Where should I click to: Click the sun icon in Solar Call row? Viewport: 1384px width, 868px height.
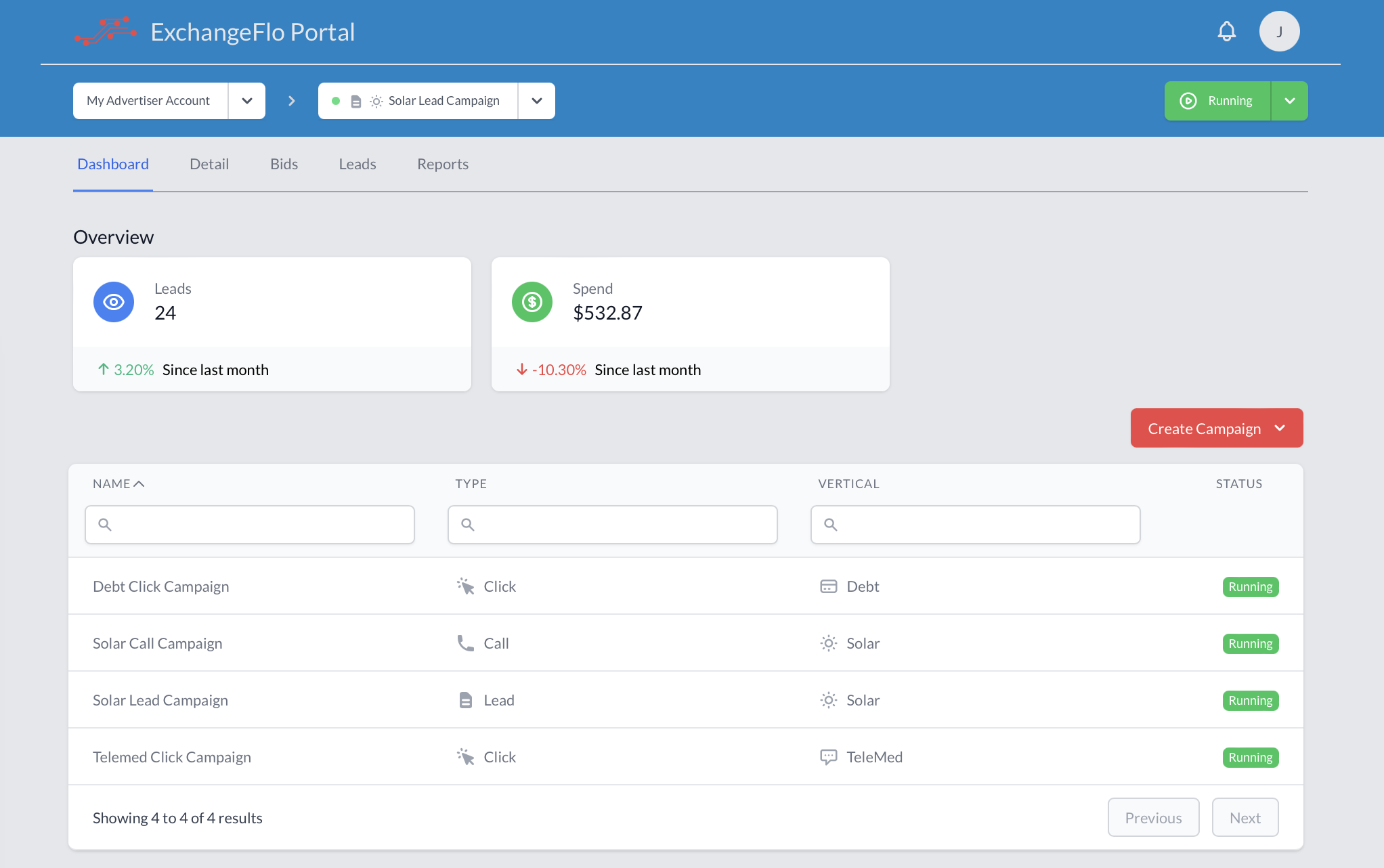[829, 643]
